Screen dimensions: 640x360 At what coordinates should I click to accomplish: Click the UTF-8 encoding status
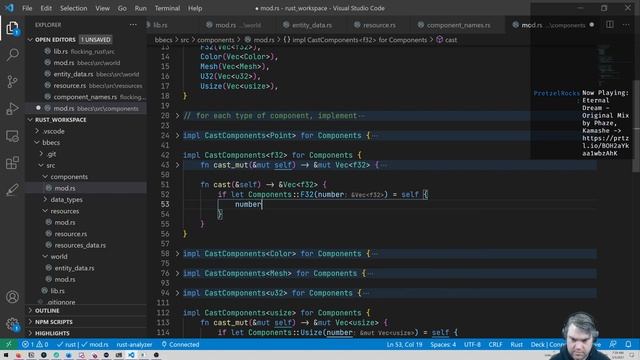tap(472, 344)
